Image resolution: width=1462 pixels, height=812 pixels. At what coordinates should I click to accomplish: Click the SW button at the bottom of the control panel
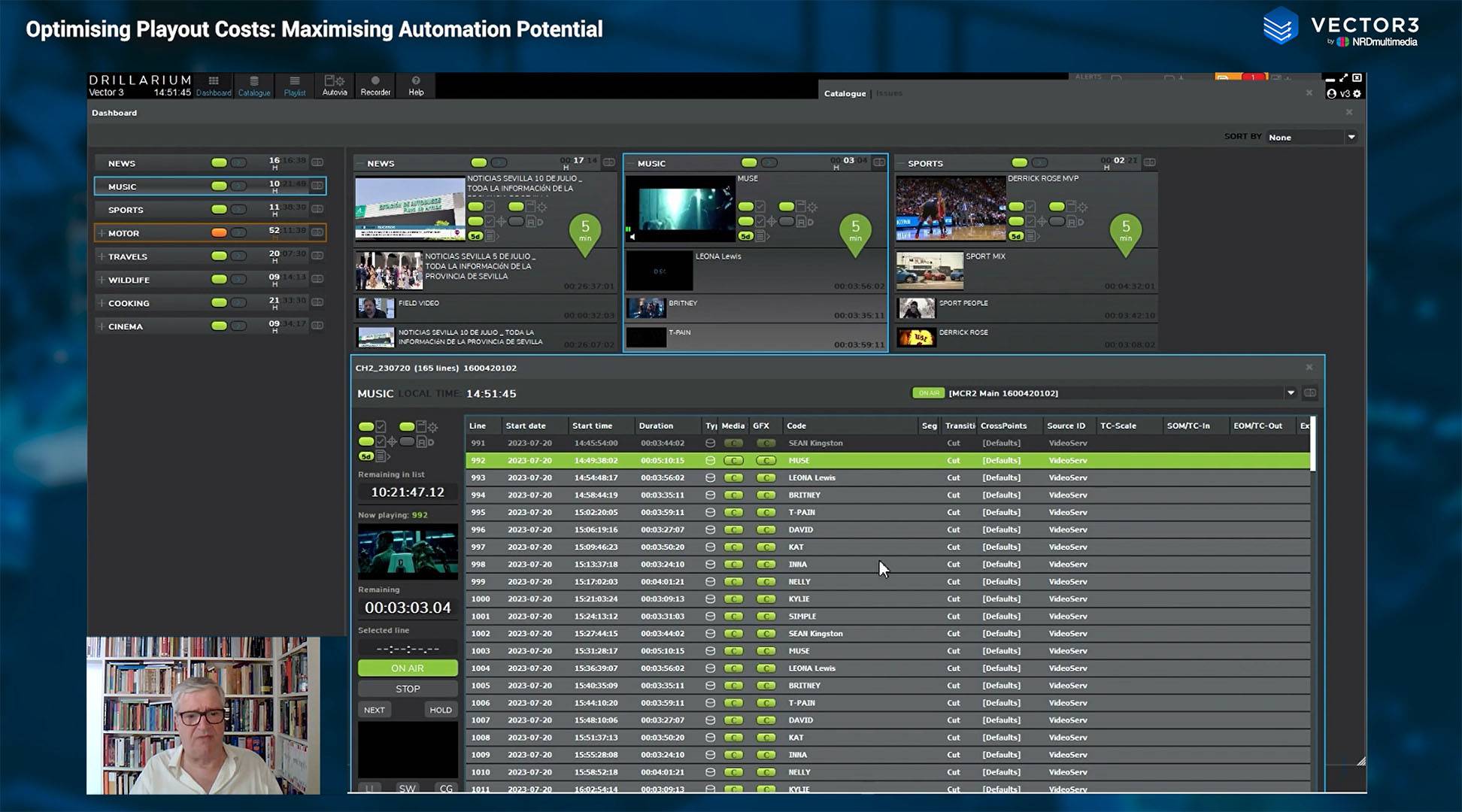(407, 788)
